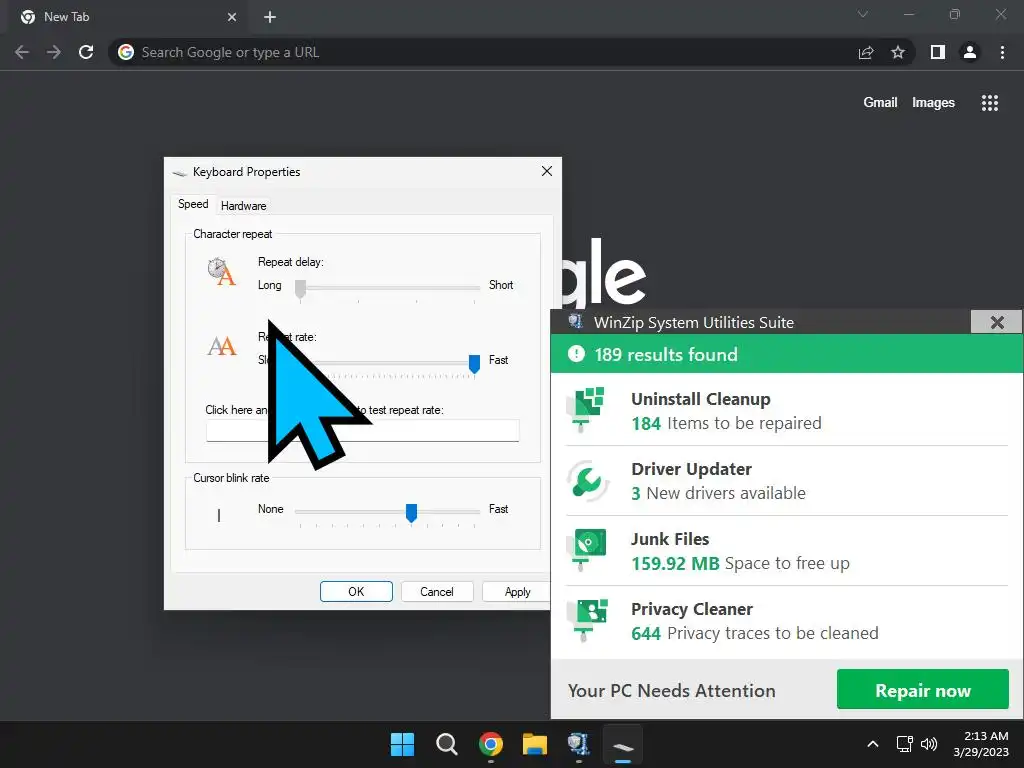Open Chrome three-dot menu
The height and width of the screenshot is (768, 1024).
pyautogui.click(x=1002, y=52)
